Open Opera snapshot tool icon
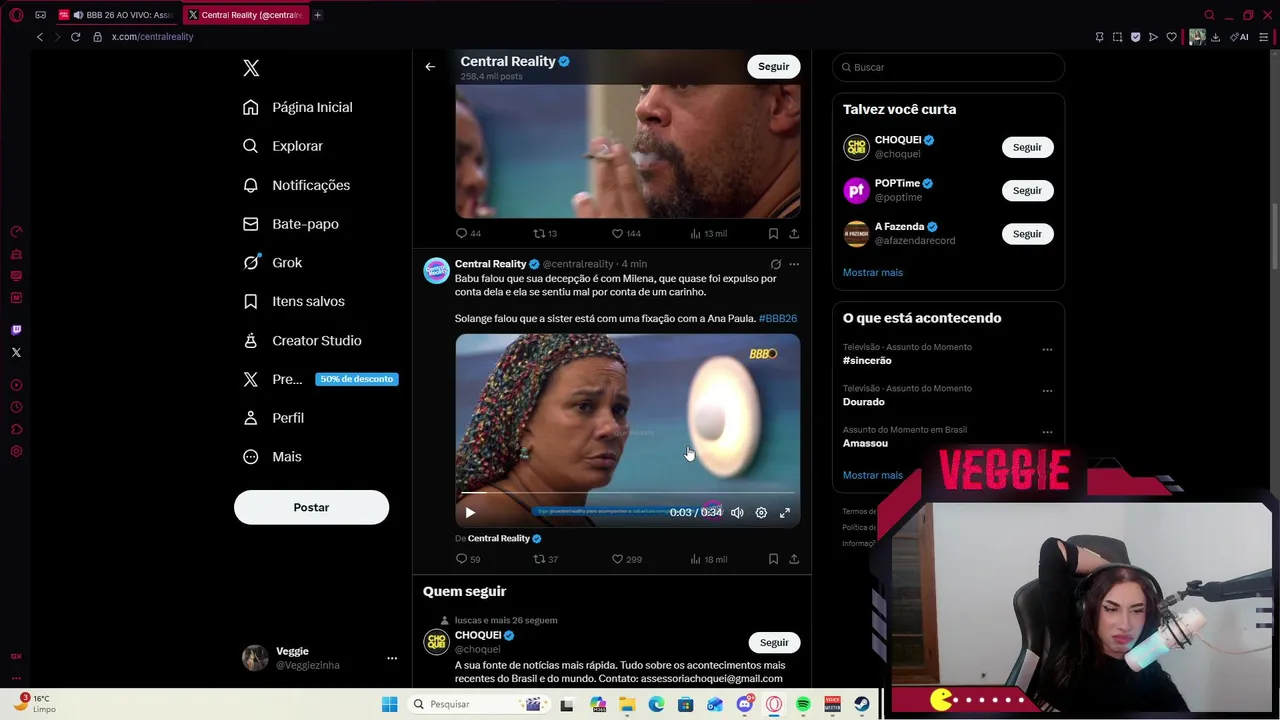Image resolution: width=1280 pixels, height=720 pixels. coord(1117,37)
